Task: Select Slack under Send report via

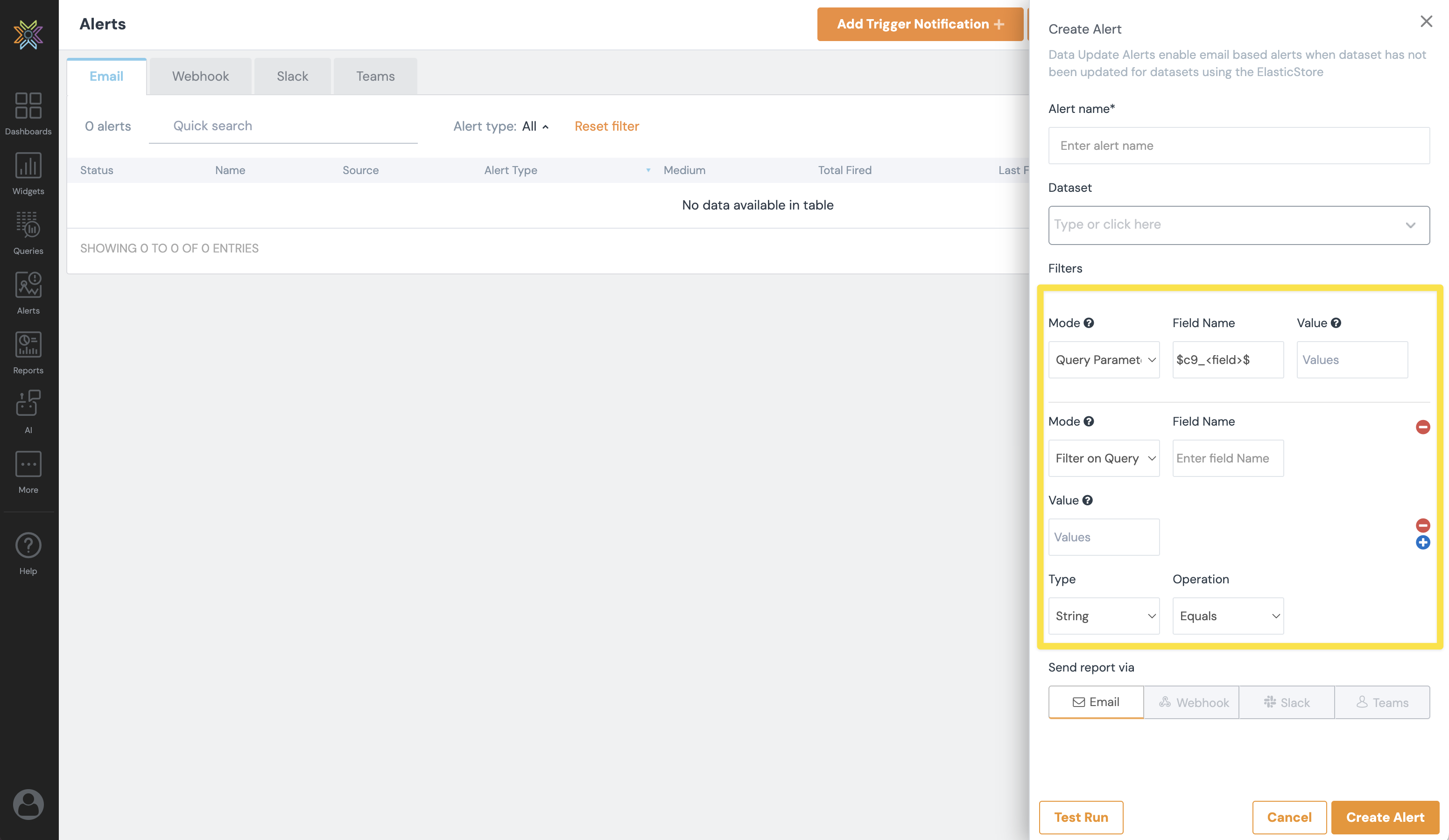Action: click(x=1286, y=702)
